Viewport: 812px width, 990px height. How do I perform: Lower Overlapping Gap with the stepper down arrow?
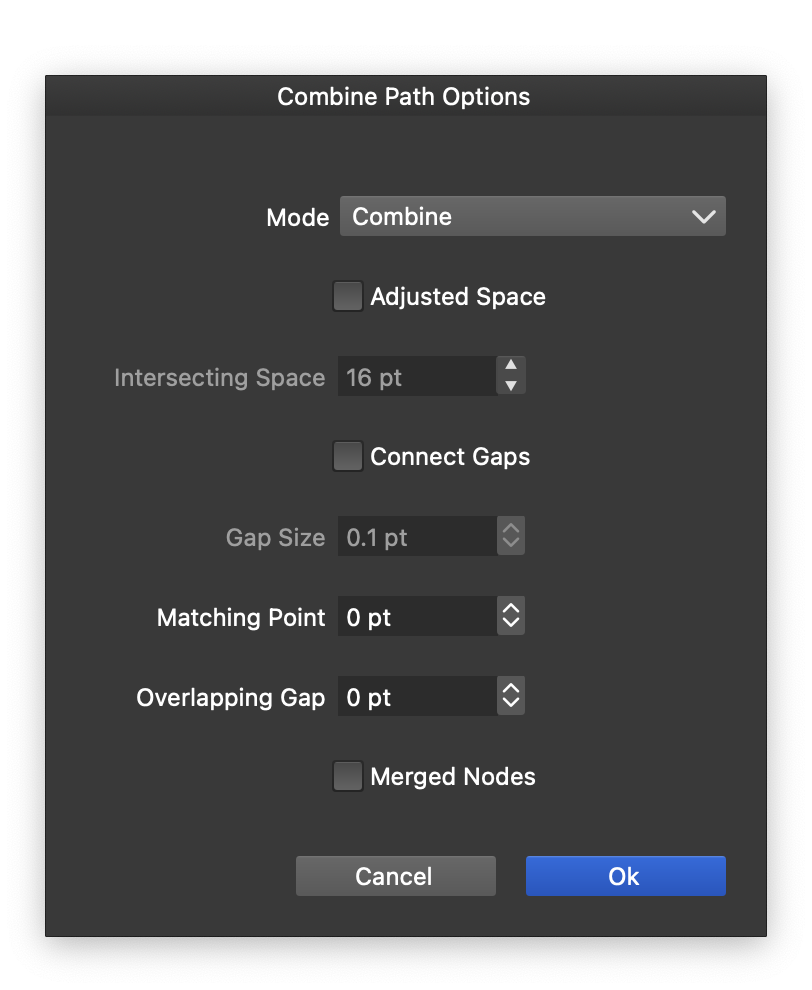[511, 706]
